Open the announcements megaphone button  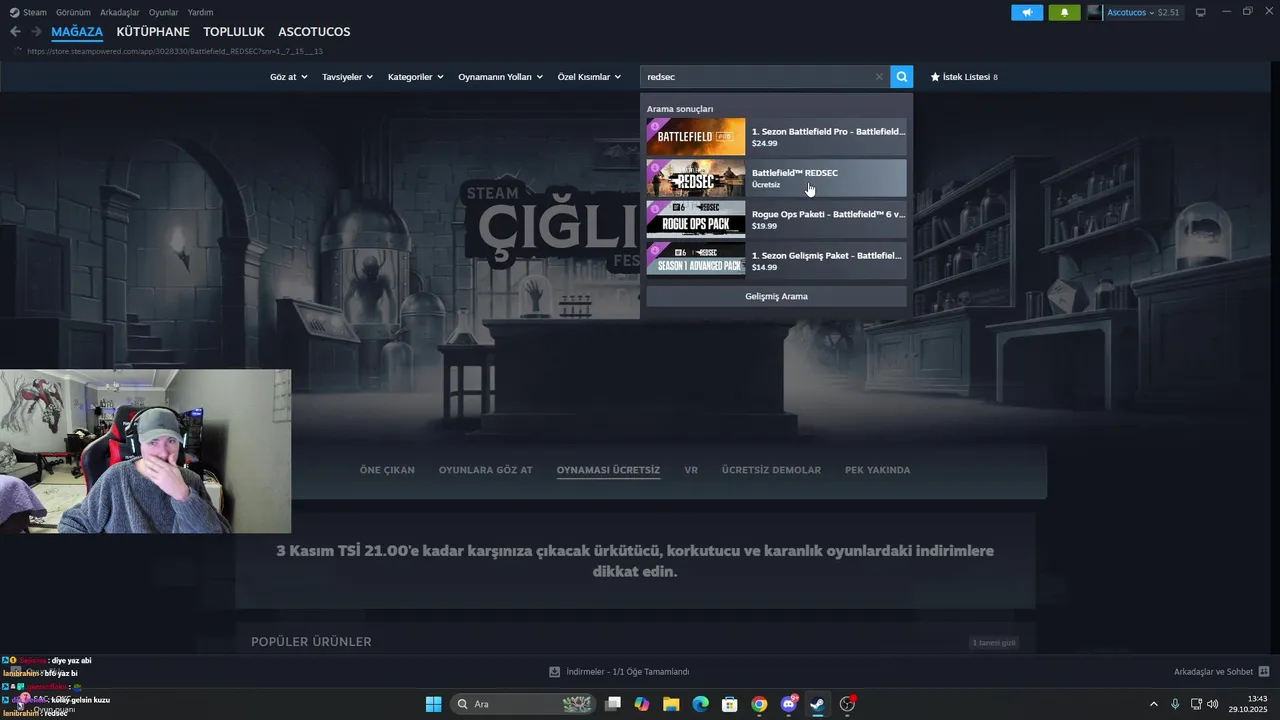pos(1027,12)
